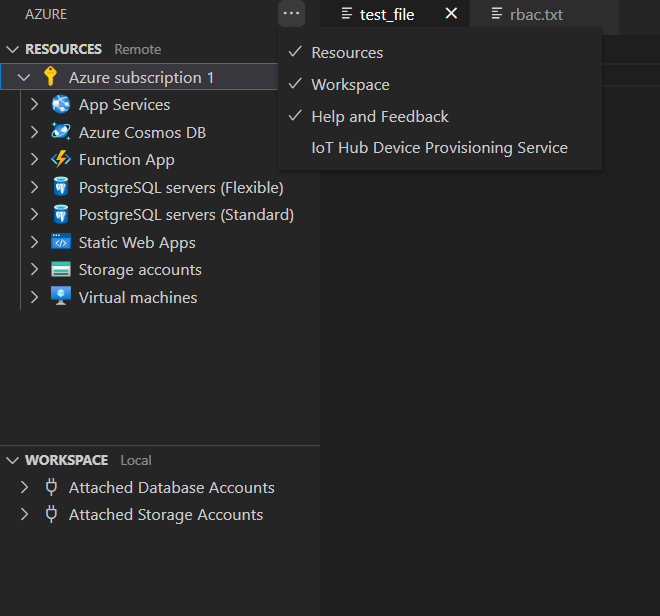
Task: Click the AZURE panel title
Action: (46, 14)
